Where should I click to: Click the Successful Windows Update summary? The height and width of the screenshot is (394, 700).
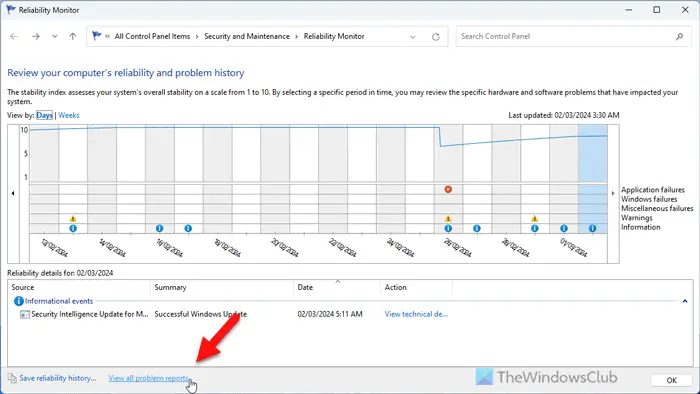pos(200,314)
